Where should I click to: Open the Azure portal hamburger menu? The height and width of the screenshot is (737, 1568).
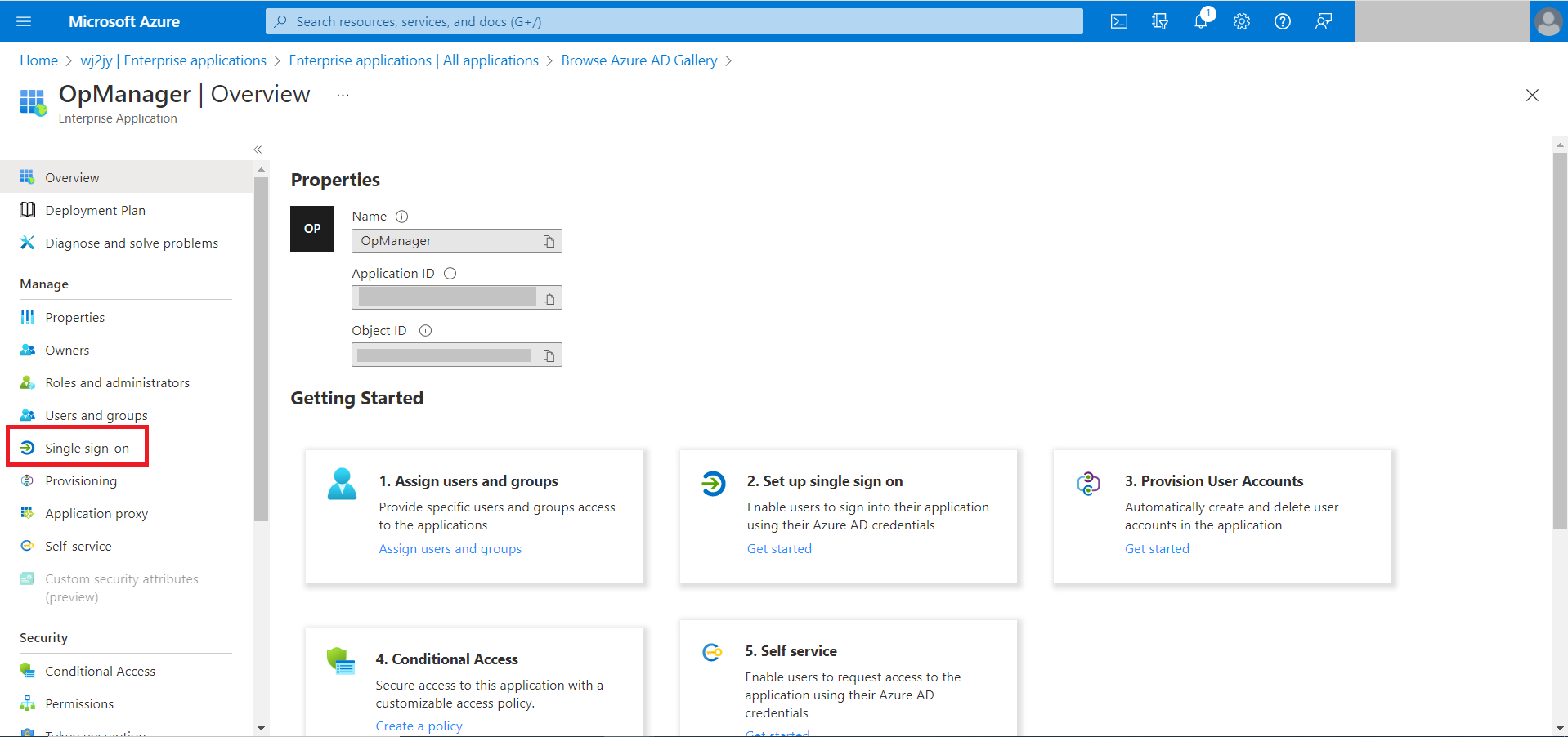tap(24, 21)
